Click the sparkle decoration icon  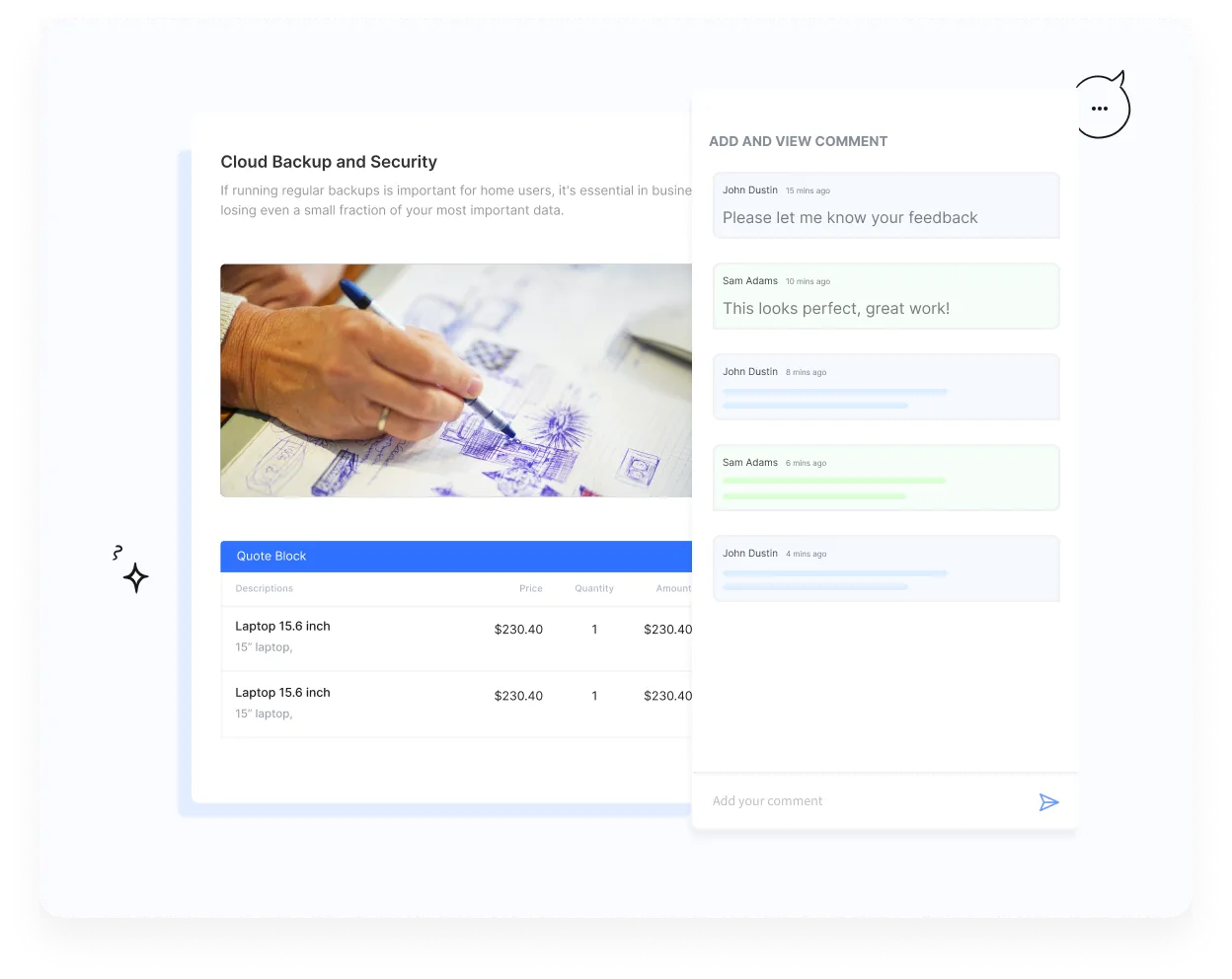click(x=135, y=577)
